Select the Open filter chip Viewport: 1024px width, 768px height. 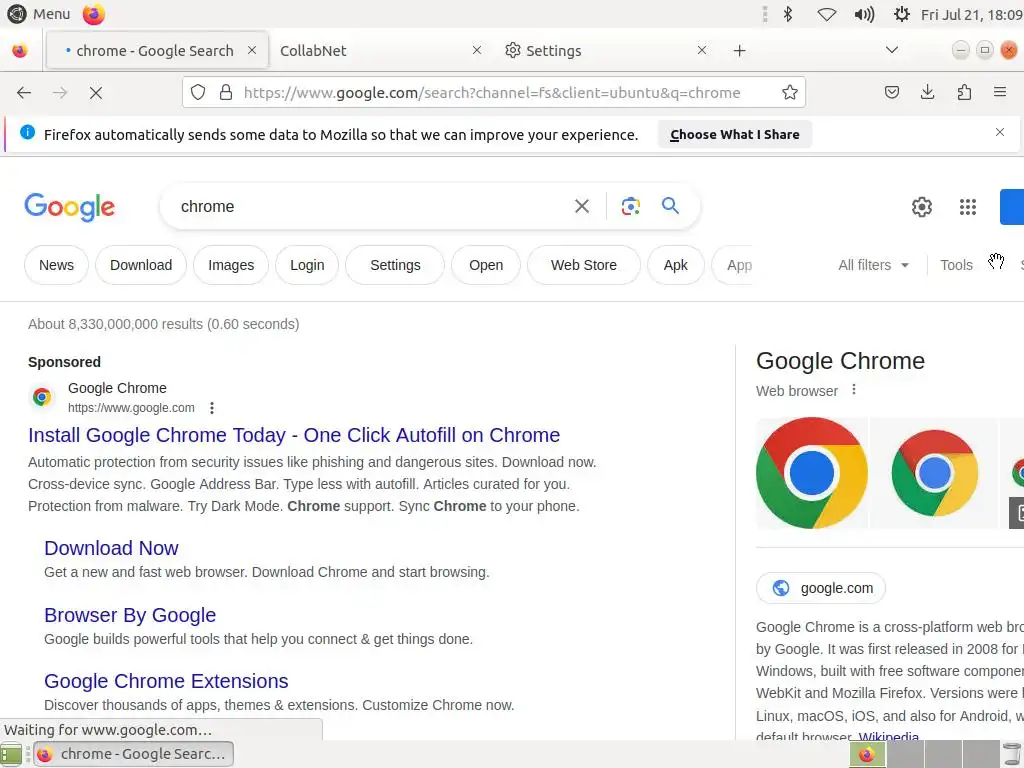(x=486, y=265)
